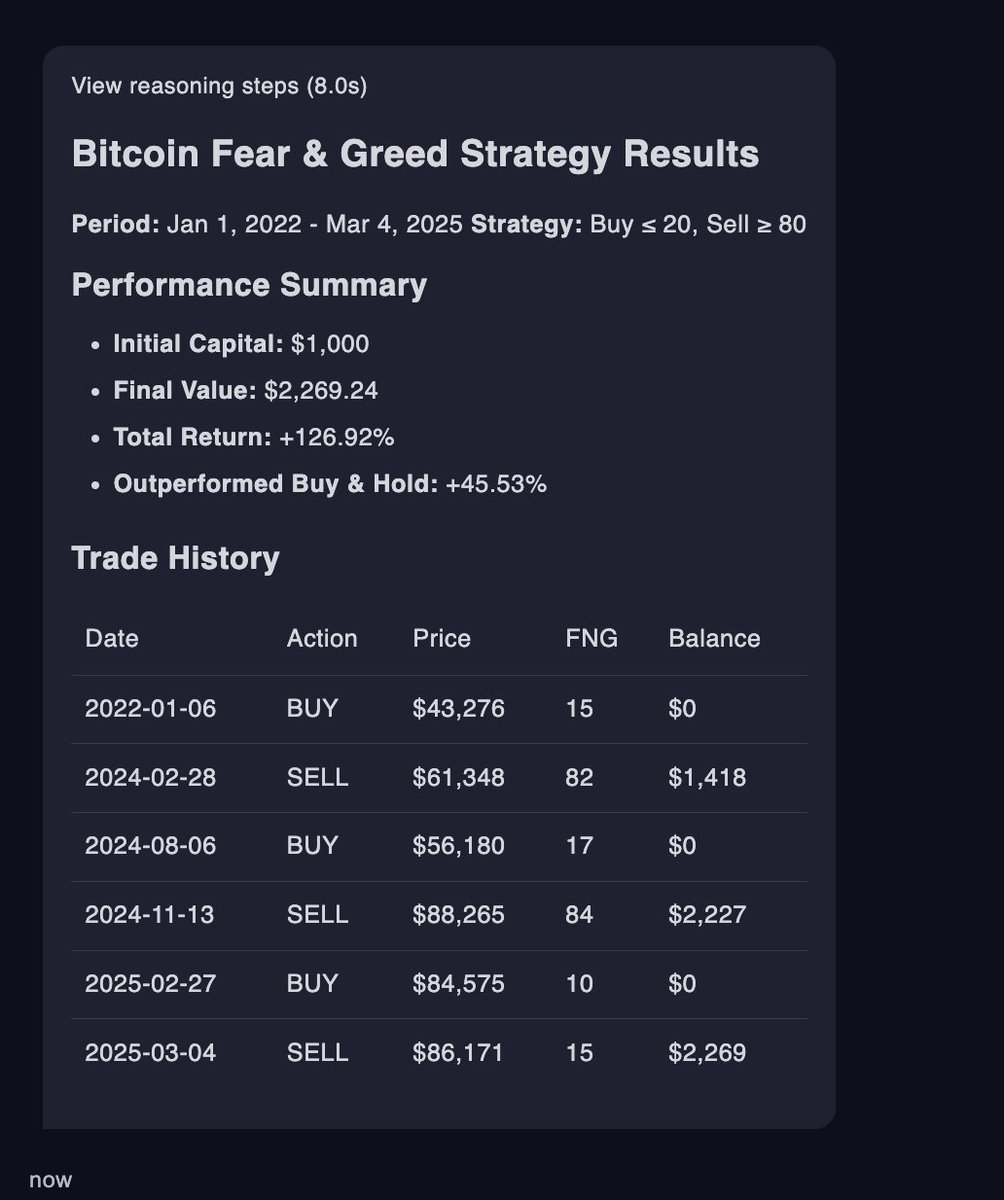The image size is (1004, 1200).
Task: Click the Price column header
Action: click(442, 638)
